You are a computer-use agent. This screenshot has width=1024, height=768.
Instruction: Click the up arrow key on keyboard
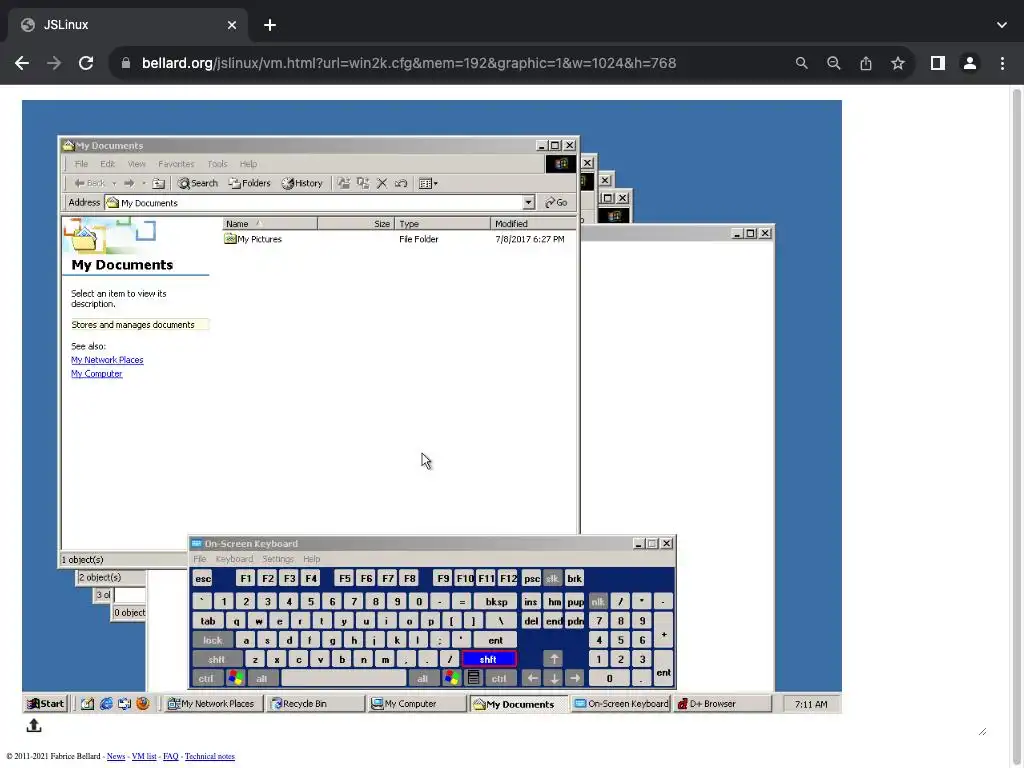pos(554,659)
